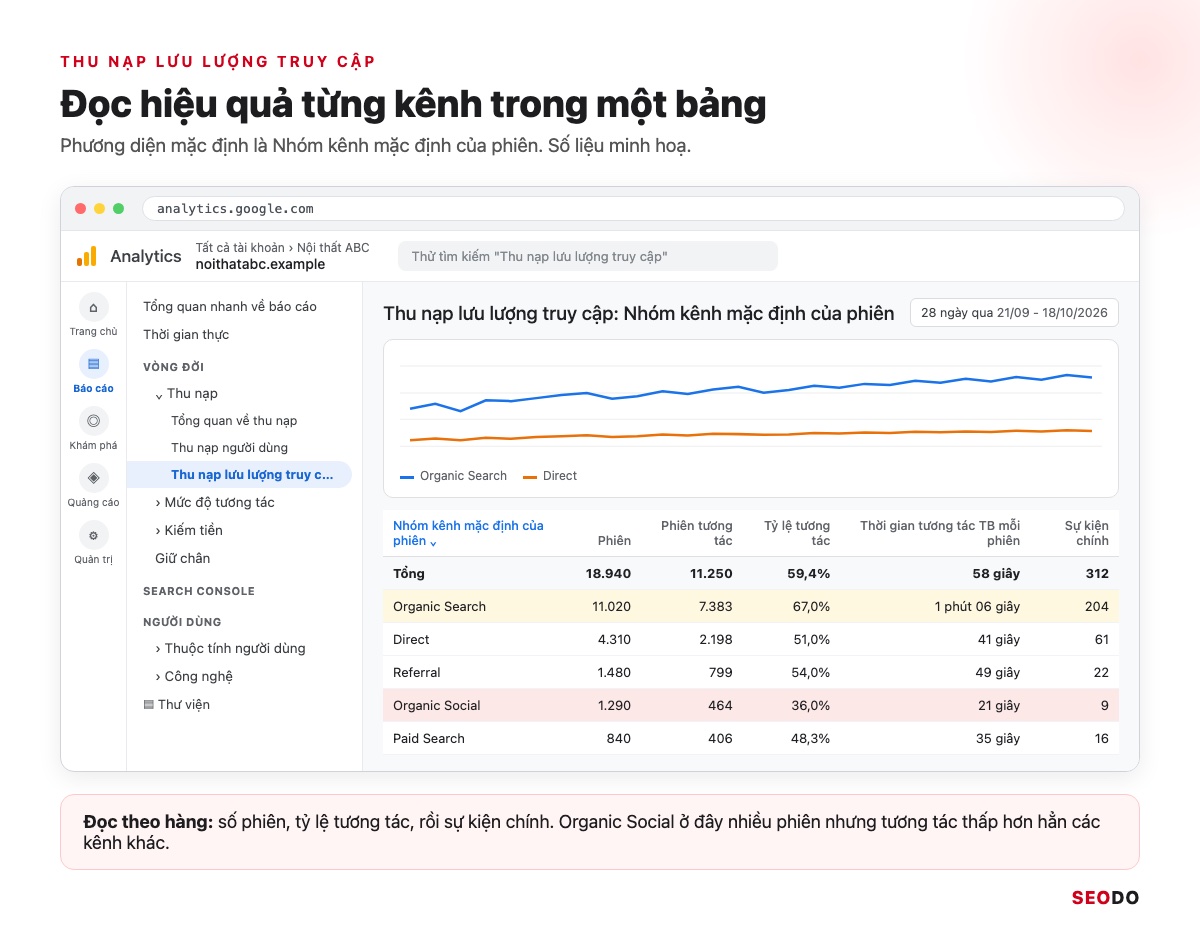Click the Analytics search box
The width and height of the screenshot is (1200, 930).
pos(587,256)
